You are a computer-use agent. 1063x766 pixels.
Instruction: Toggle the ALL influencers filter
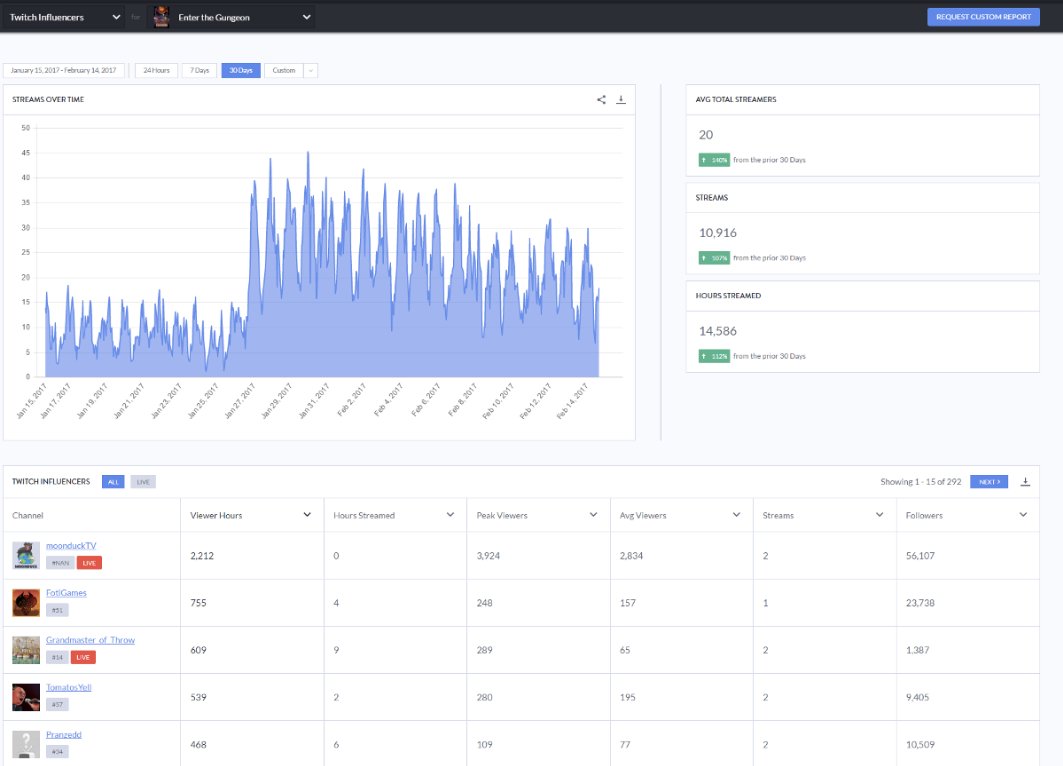coord(113,482)
